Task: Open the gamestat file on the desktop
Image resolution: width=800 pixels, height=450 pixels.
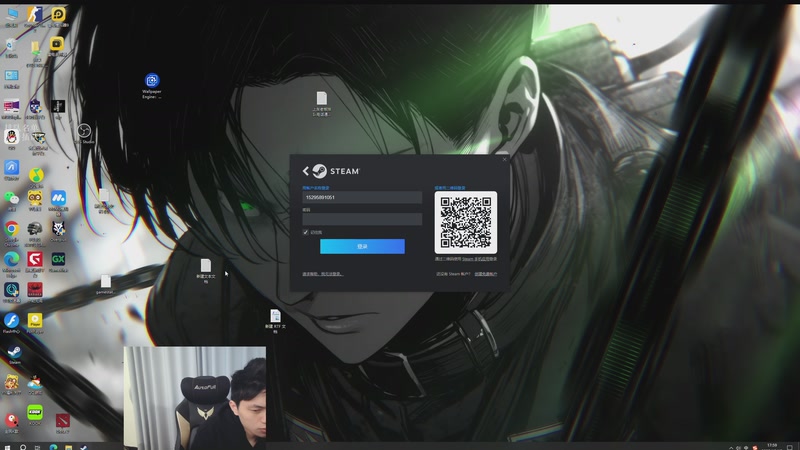Action: tap(106, 285)
